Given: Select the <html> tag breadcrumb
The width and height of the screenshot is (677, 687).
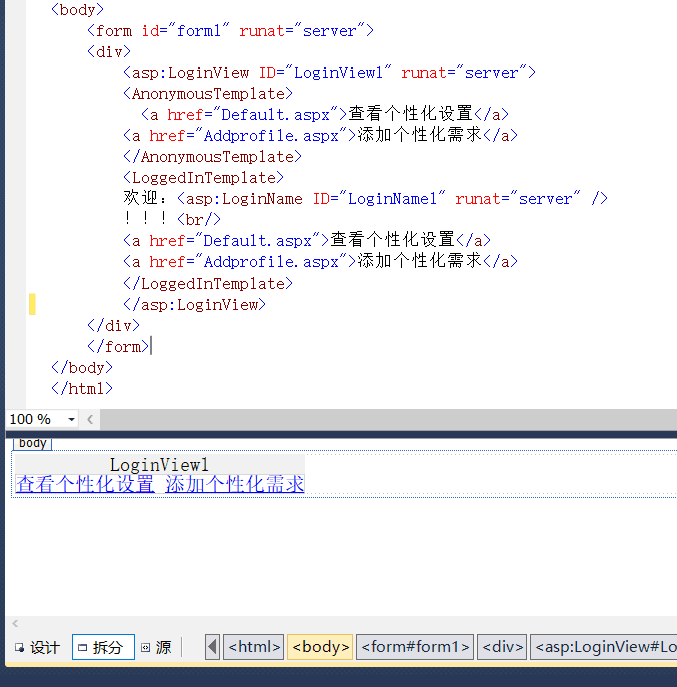Looking at the screenshot, I should pos(254,647).
